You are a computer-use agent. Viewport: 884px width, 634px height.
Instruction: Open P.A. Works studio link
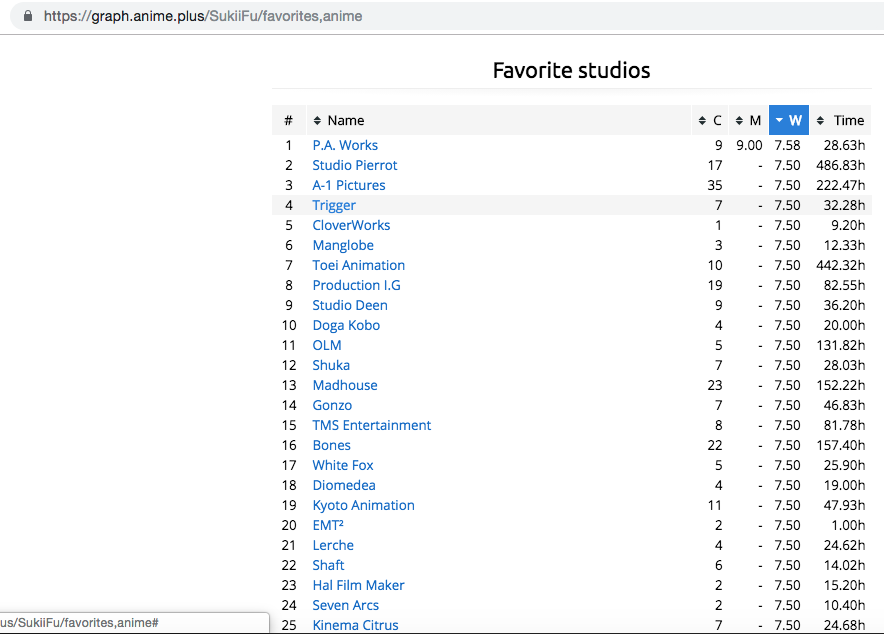click(x=345, y=145)
